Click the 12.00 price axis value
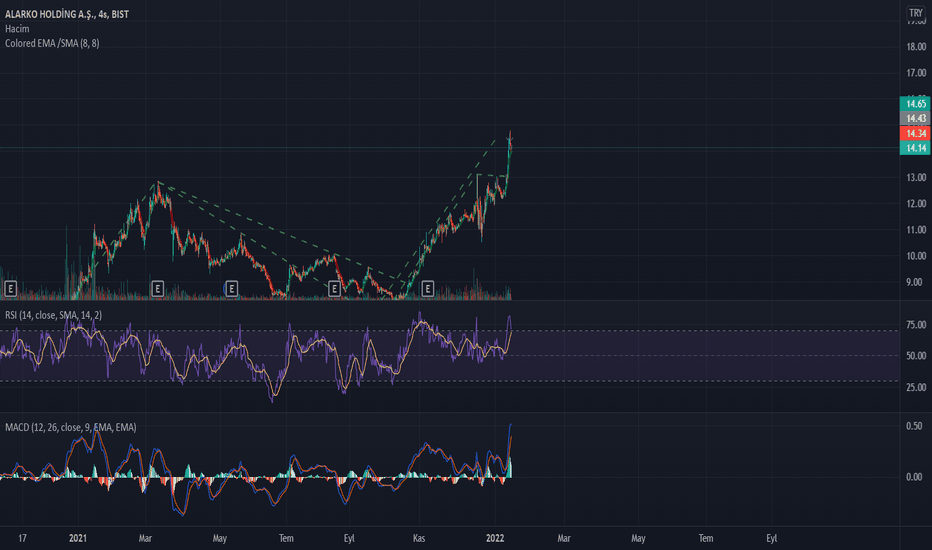Viewport: 932px width, 550px height. (x=916, y=203)
